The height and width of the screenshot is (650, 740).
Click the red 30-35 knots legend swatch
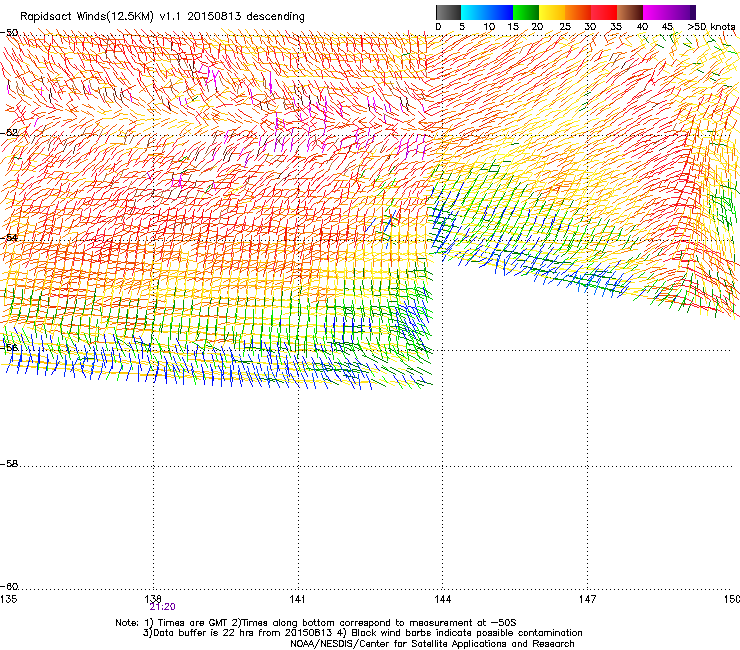(x=604, y=12)
